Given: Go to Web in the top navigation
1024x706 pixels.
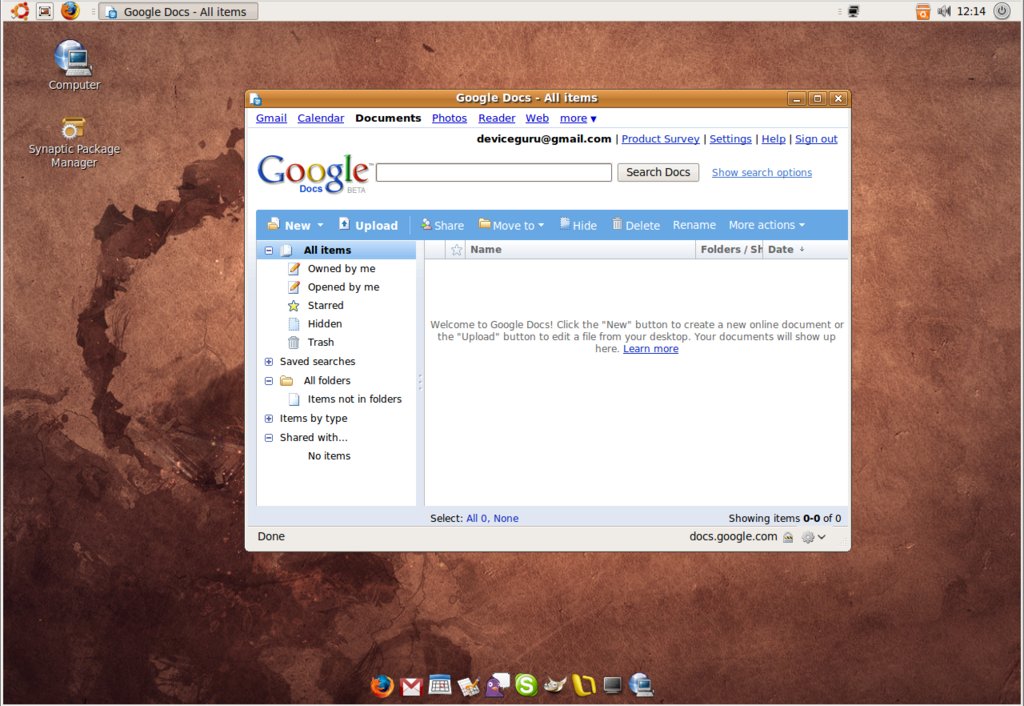Looking at the screenshot, I should click(x=537, y=118).
